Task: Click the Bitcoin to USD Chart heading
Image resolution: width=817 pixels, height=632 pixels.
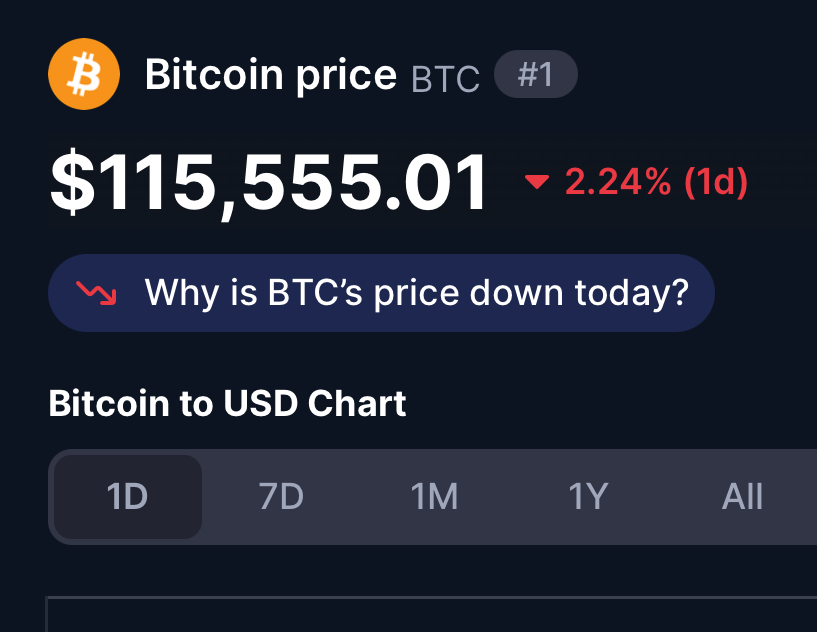Action: click(227, 403)
